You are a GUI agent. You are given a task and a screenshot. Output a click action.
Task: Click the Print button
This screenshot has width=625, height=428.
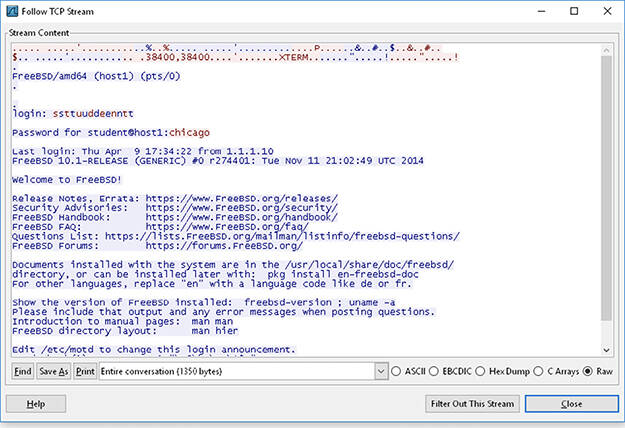tap(85, 371)
